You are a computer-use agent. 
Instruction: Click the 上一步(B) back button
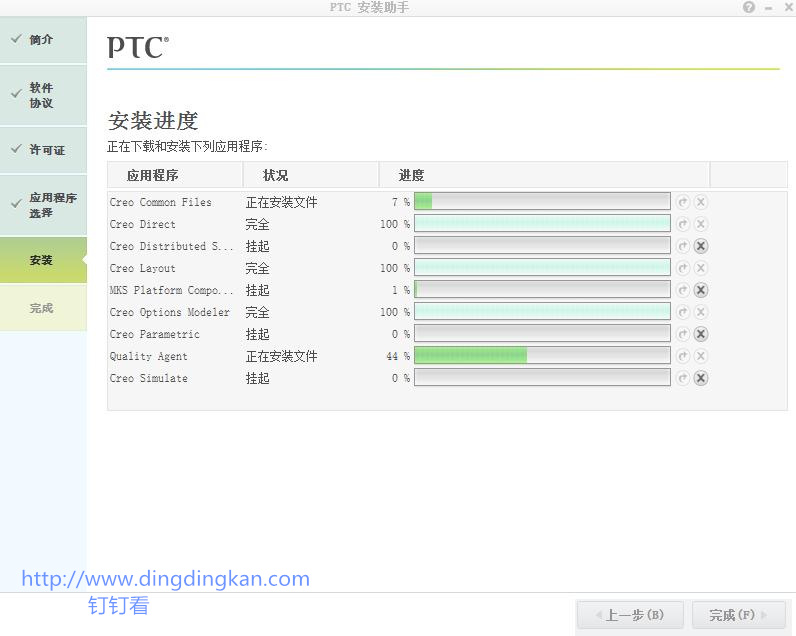pyautogui.click(x=631, y=615)
